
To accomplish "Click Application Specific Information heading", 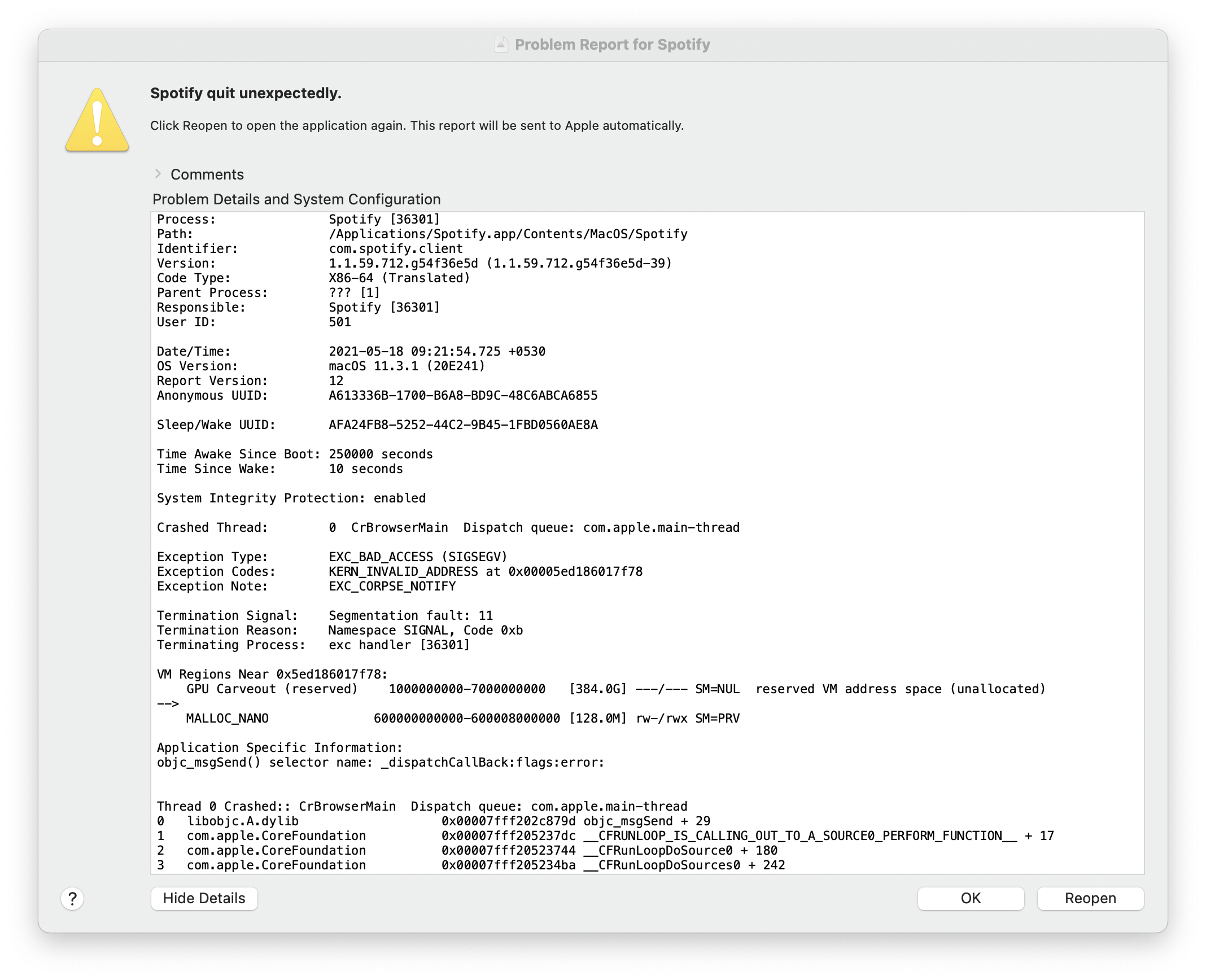I will point(279,747).
